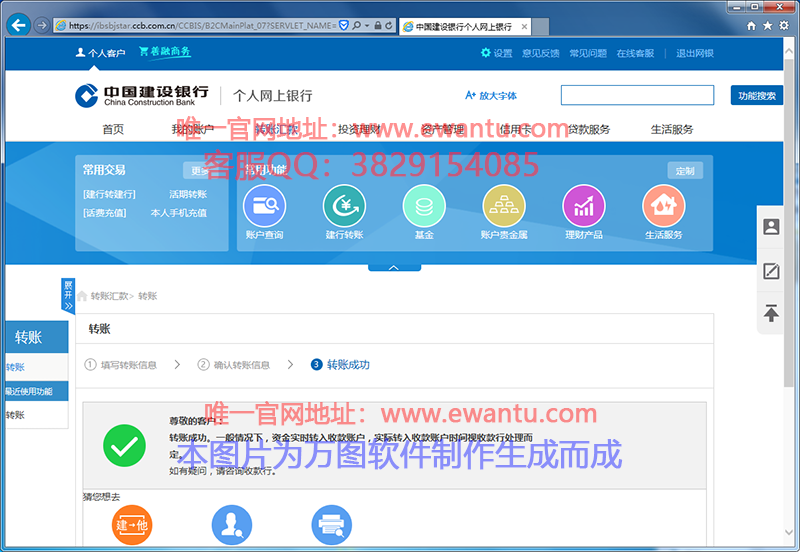Click the 功能搜索 button
Viewport: 800px width, 552px height.
(x=757, y=95)
